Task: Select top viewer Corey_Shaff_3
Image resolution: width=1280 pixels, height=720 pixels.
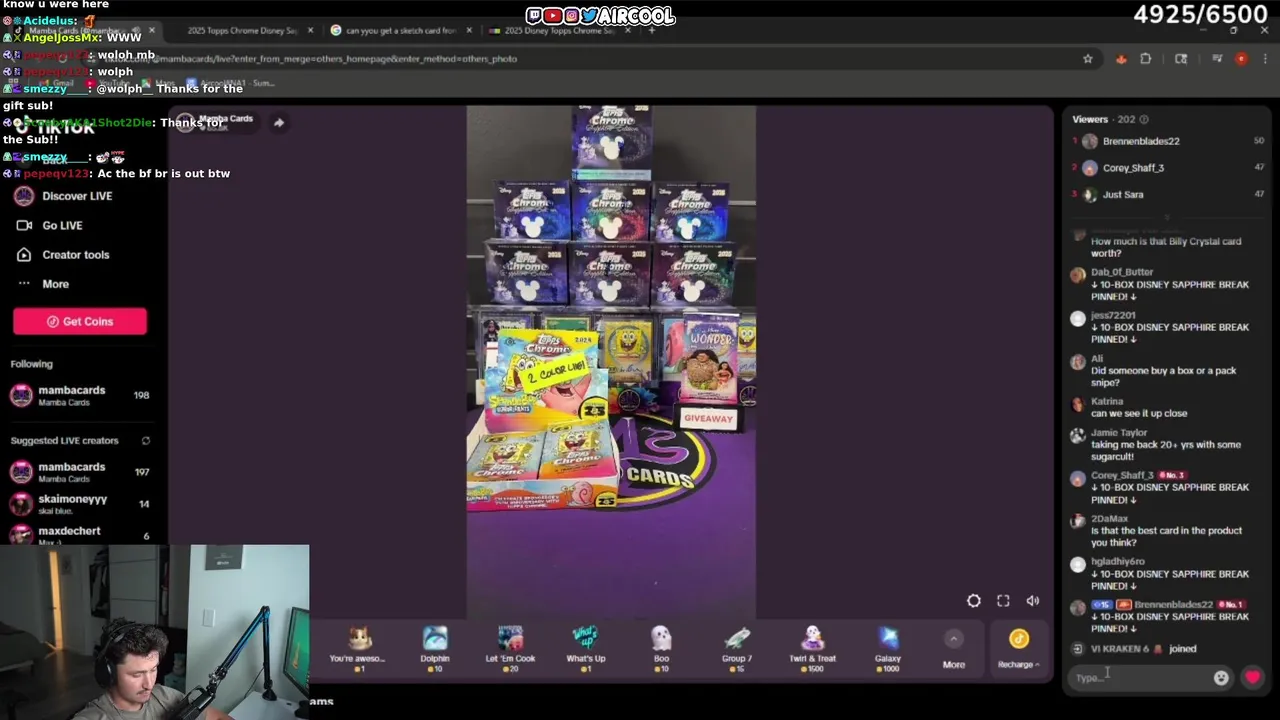Action: click(1133, 168)
